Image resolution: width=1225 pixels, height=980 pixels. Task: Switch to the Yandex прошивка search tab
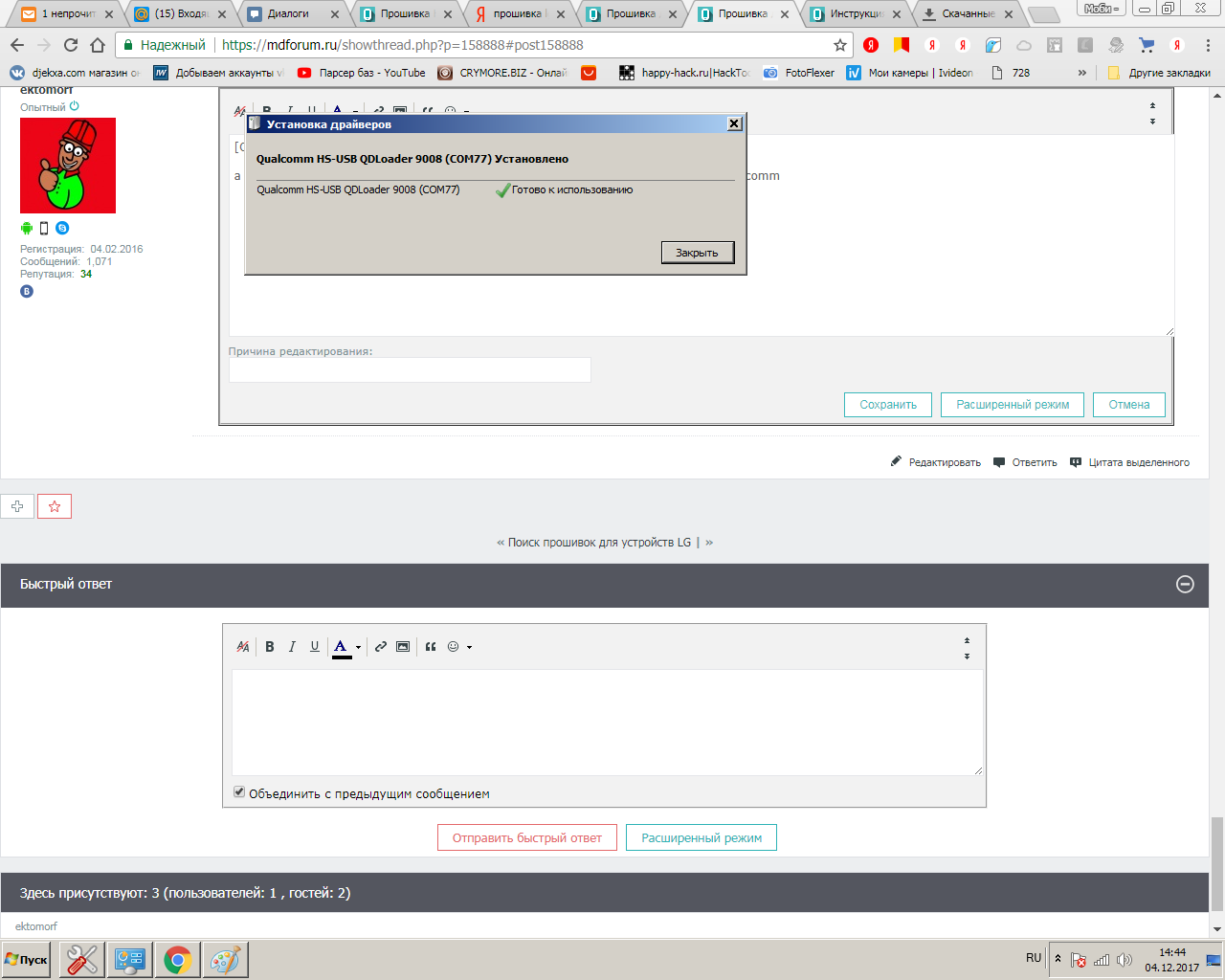[519, 14]
